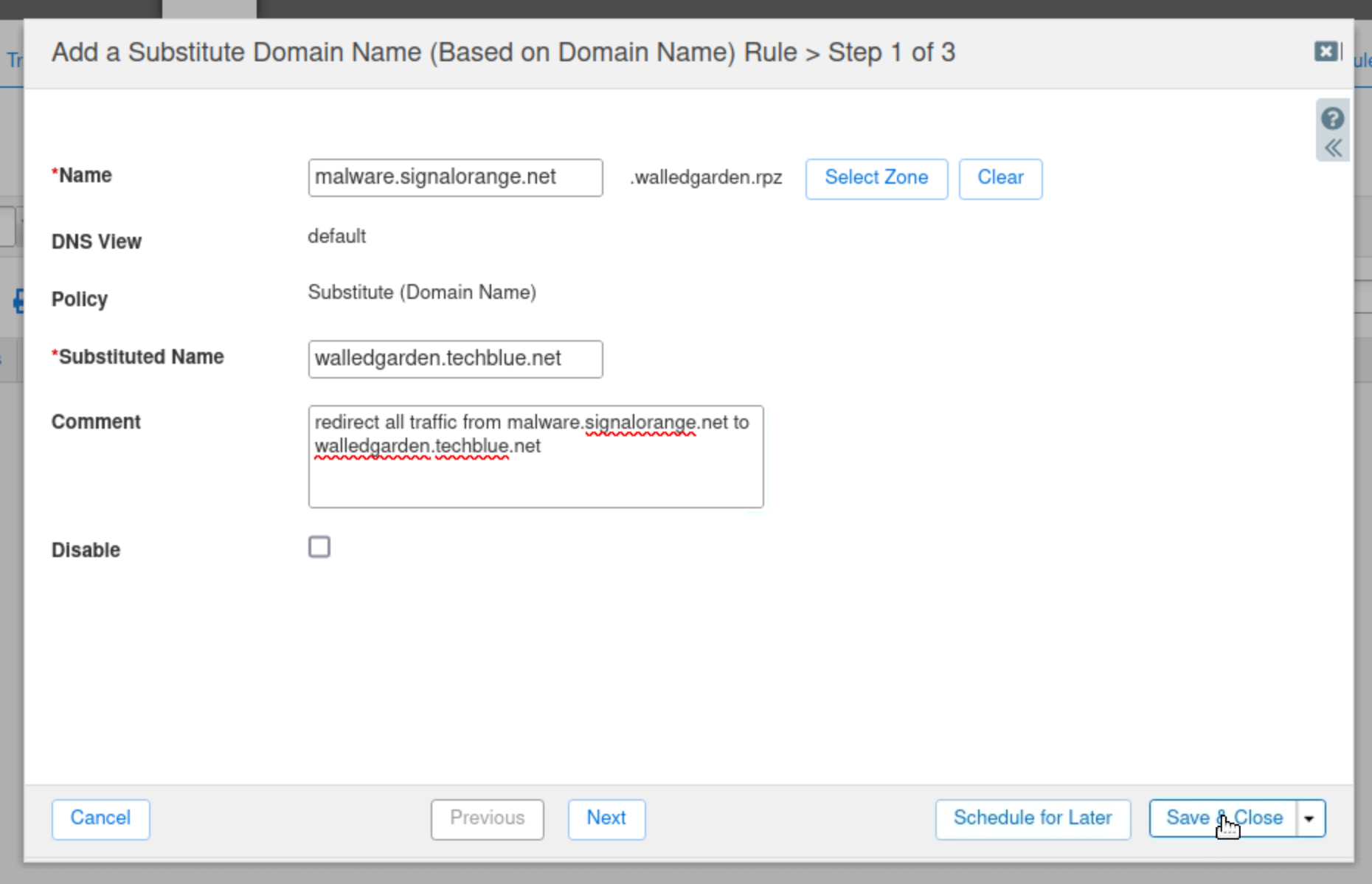Choose Schedule for Later
Screen dimensions: 1372x884
(1032, 818)
